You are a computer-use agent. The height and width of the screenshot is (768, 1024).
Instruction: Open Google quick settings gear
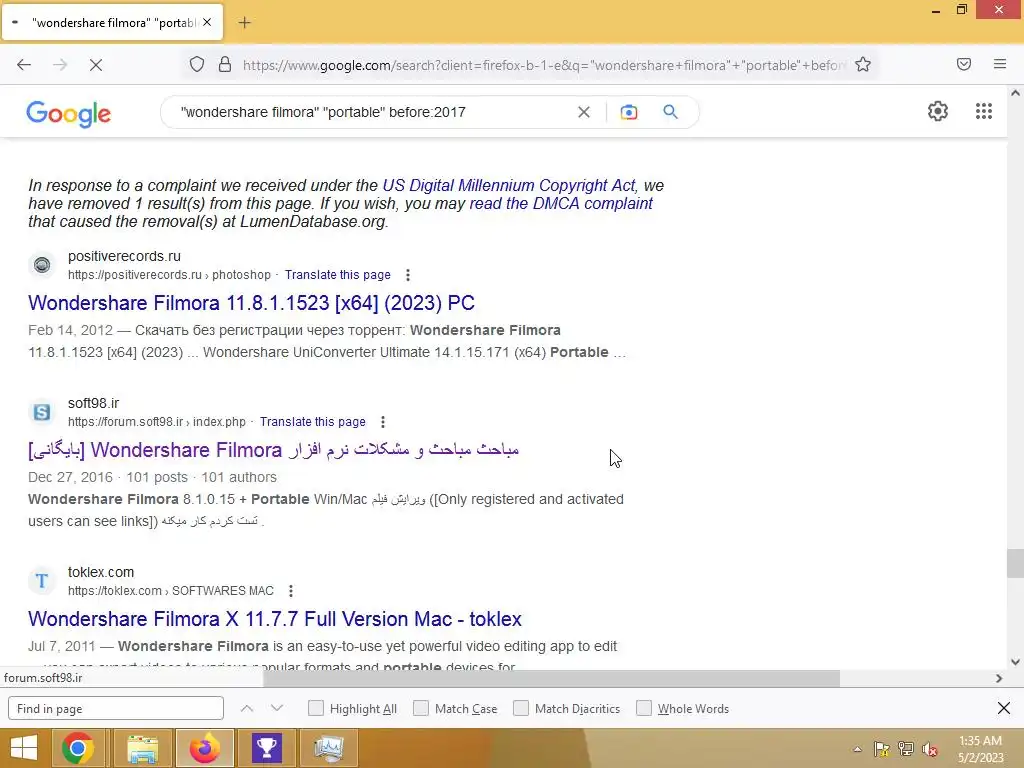(x=938, y=111)
